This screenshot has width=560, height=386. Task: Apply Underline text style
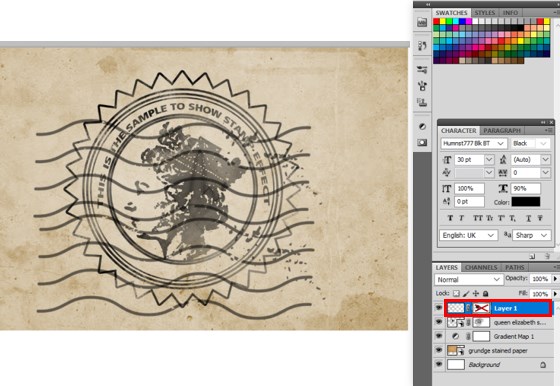528,218
